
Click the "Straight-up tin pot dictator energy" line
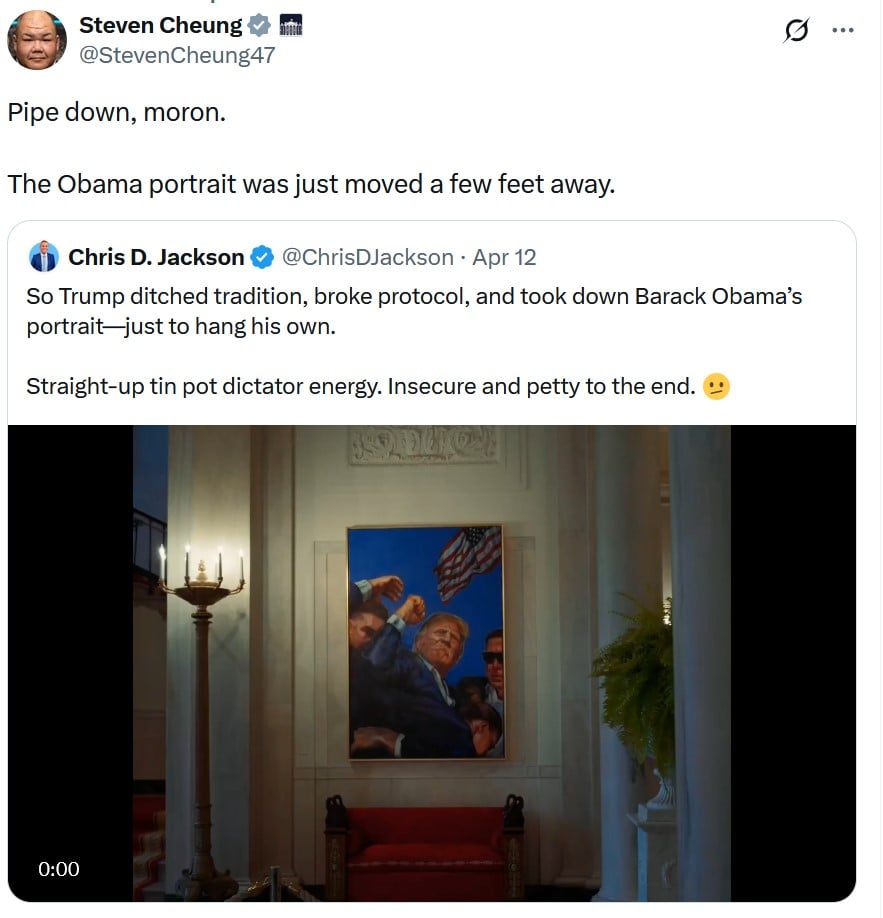pyautogui.click(x=360, y=386)
